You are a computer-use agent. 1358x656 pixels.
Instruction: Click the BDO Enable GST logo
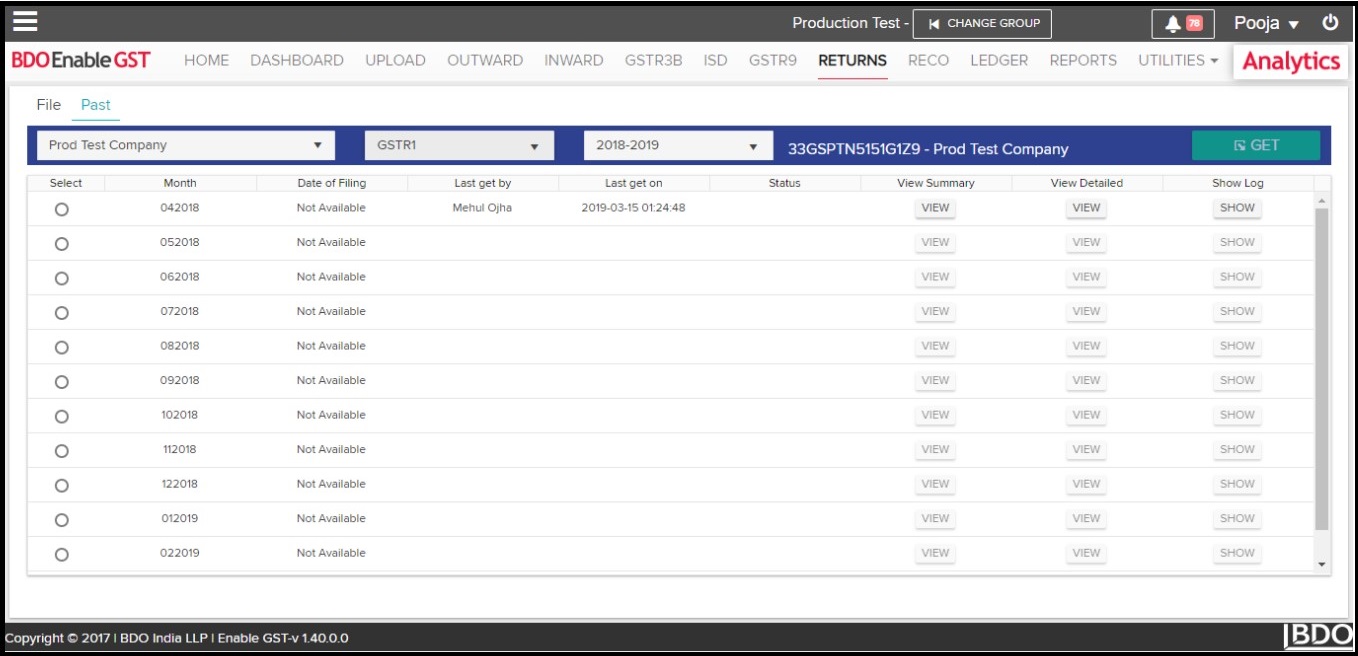(80, 60)
